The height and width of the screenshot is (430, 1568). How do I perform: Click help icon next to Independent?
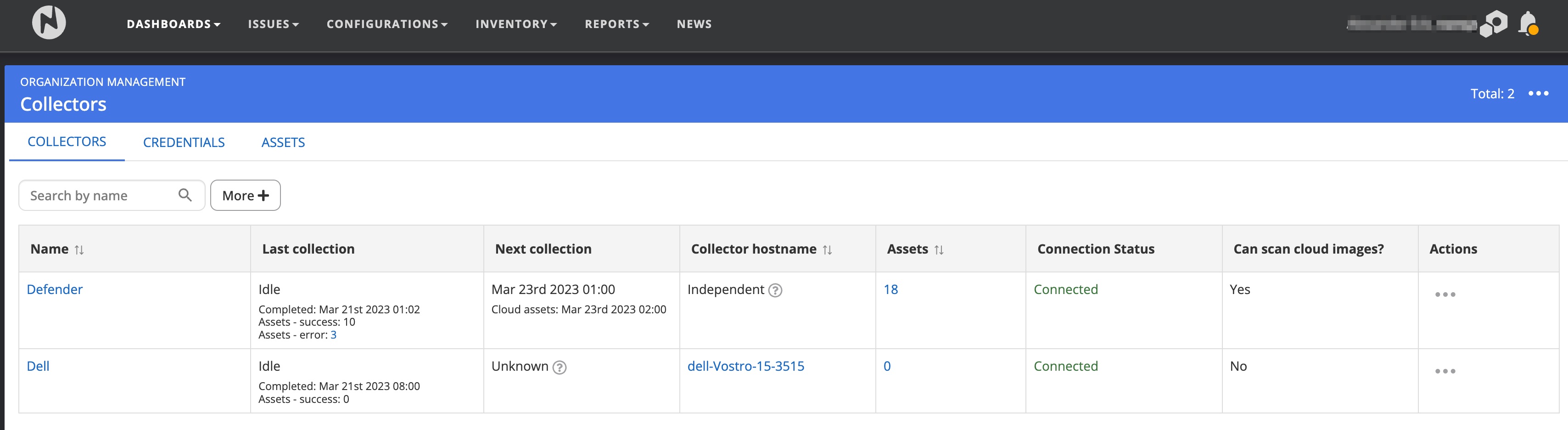point(775,290)
